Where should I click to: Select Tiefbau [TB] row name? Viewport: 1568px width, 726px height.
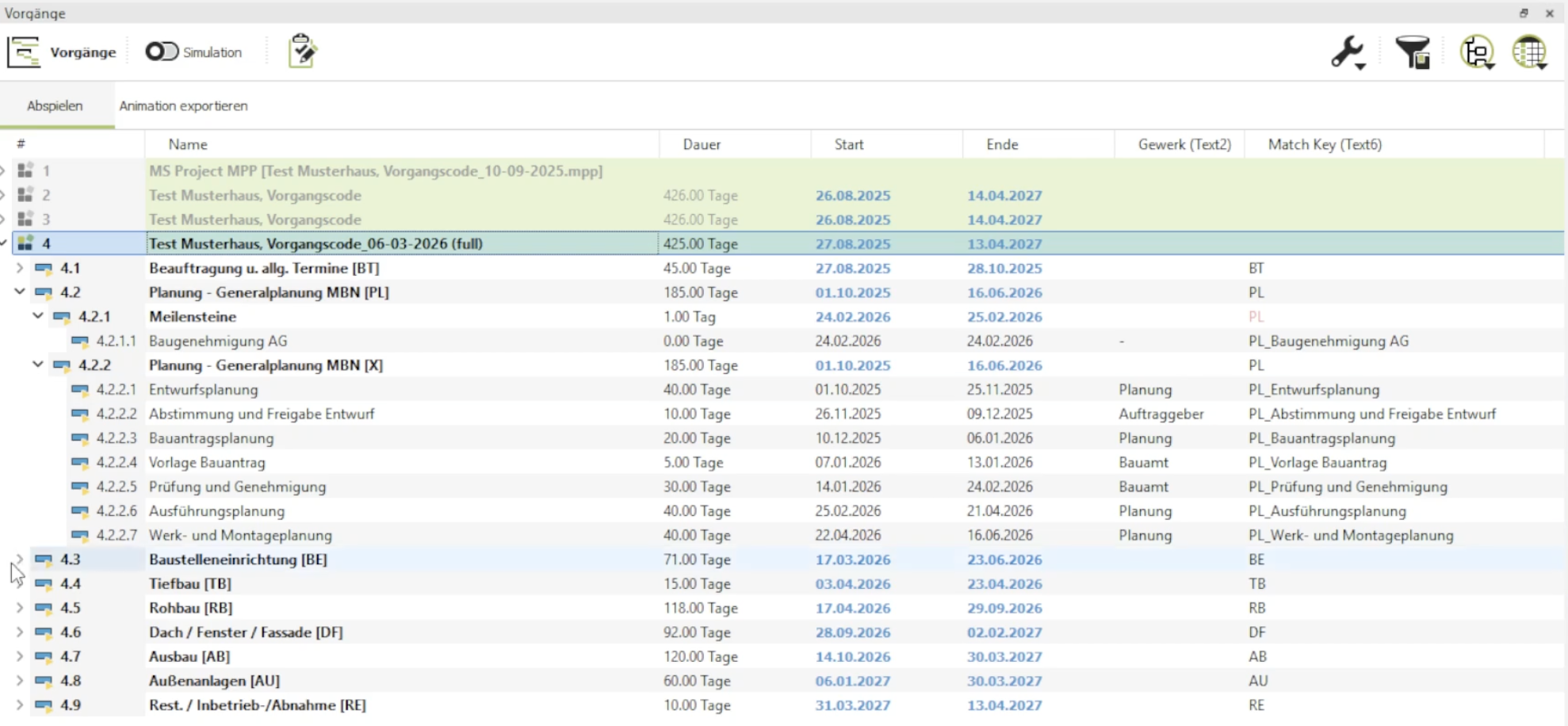[x=190, y=583]
